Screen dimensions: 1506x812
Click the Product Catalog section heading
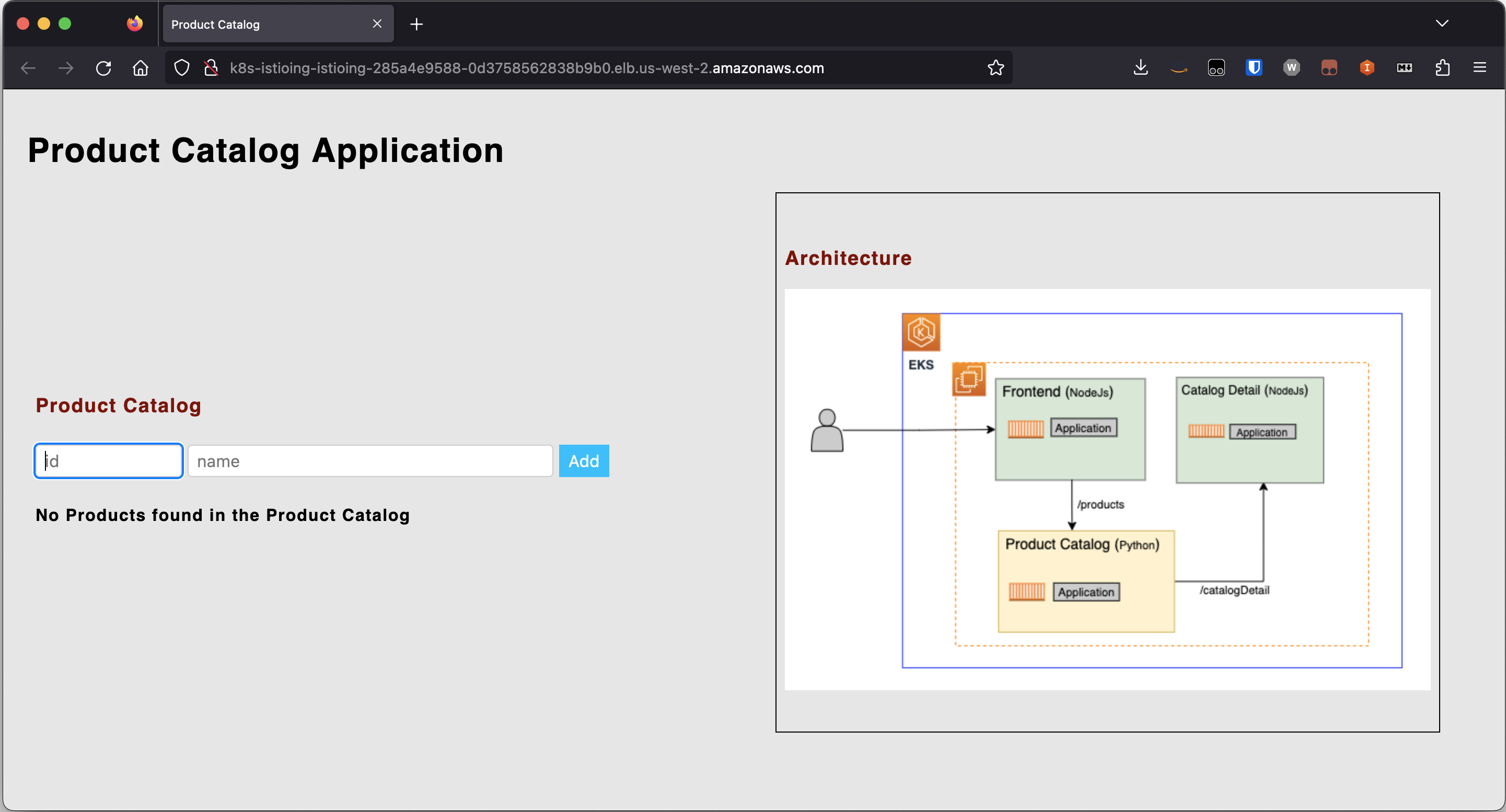point(118,406)
